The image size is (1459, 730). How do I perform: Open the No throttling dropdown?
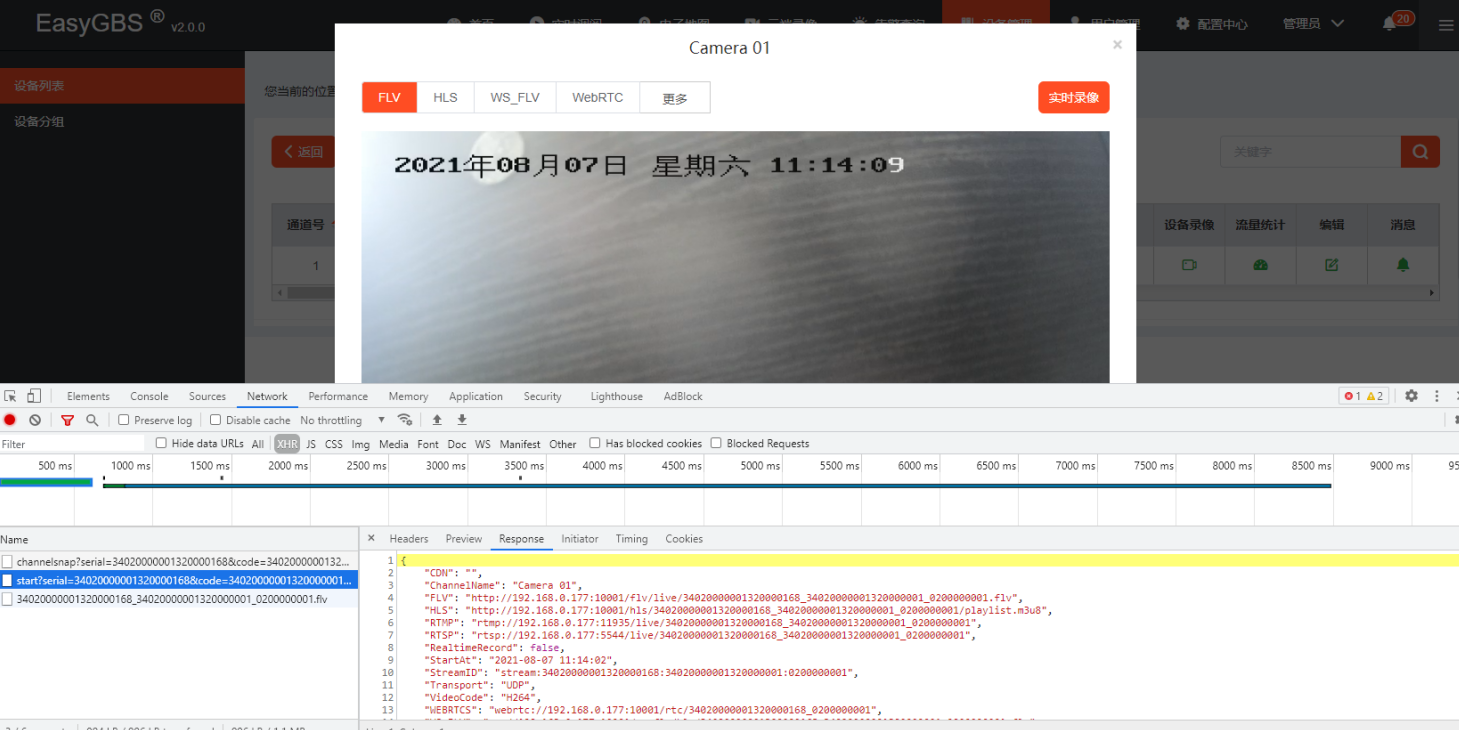click(343, 420)
